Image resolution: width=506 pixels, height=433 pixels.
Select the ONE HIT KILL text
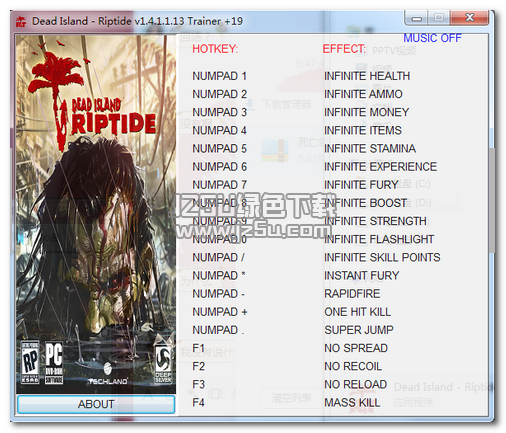pyautogui.click(x=358, y=312)
